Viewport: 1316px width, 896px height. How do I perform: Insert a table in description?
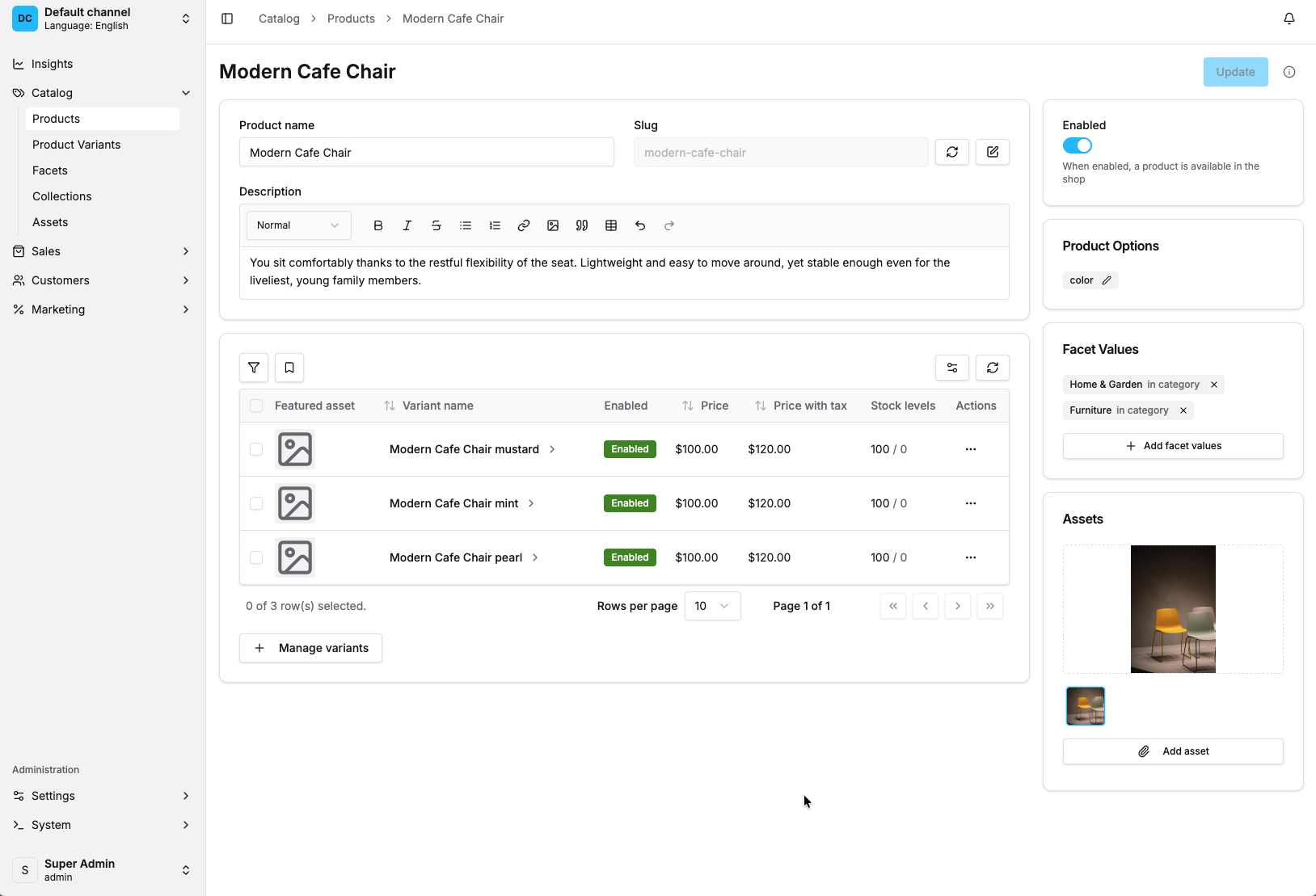pos(611,225)
